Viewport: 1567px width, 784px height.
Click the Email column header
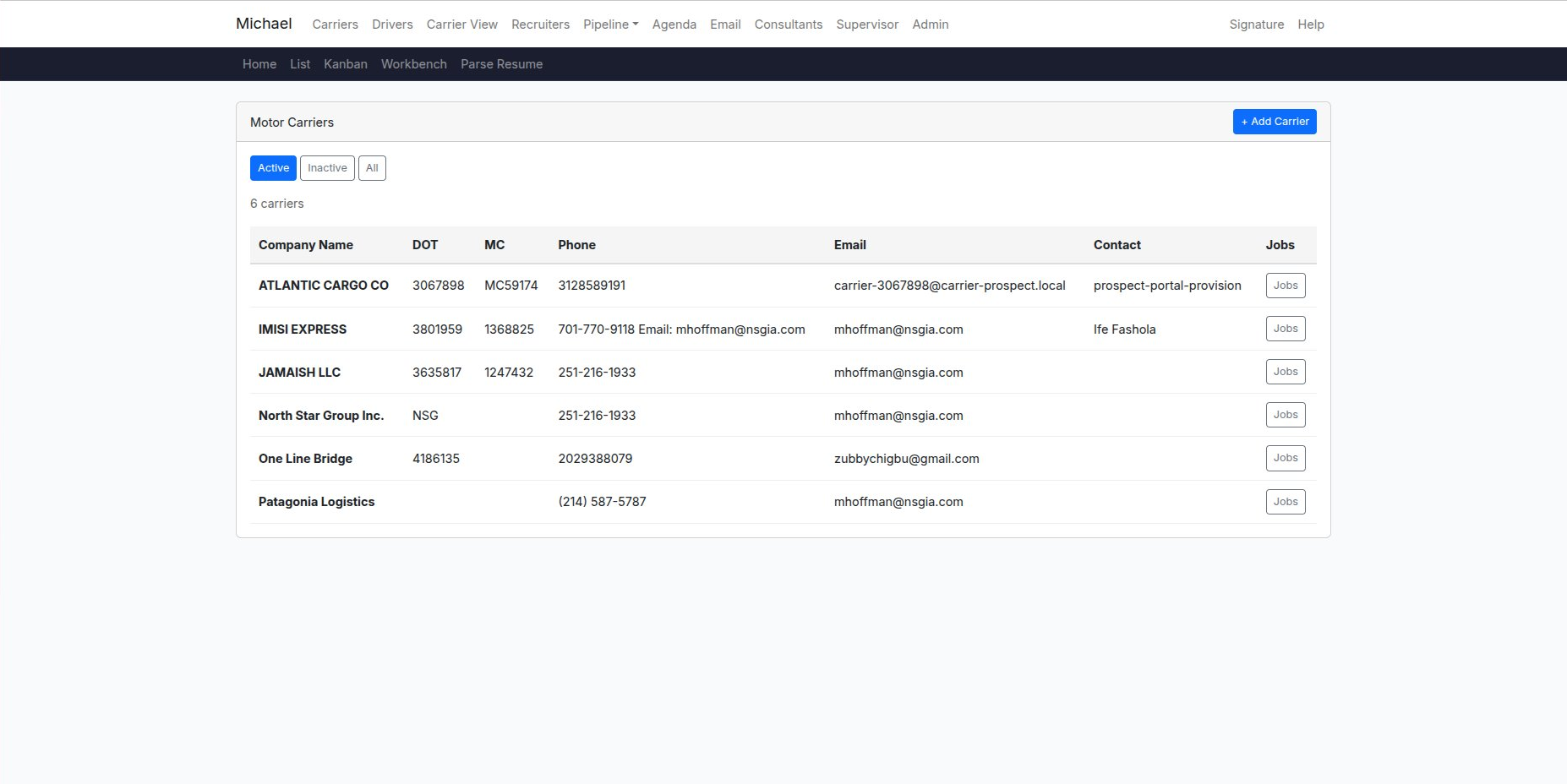click(849, 245)
